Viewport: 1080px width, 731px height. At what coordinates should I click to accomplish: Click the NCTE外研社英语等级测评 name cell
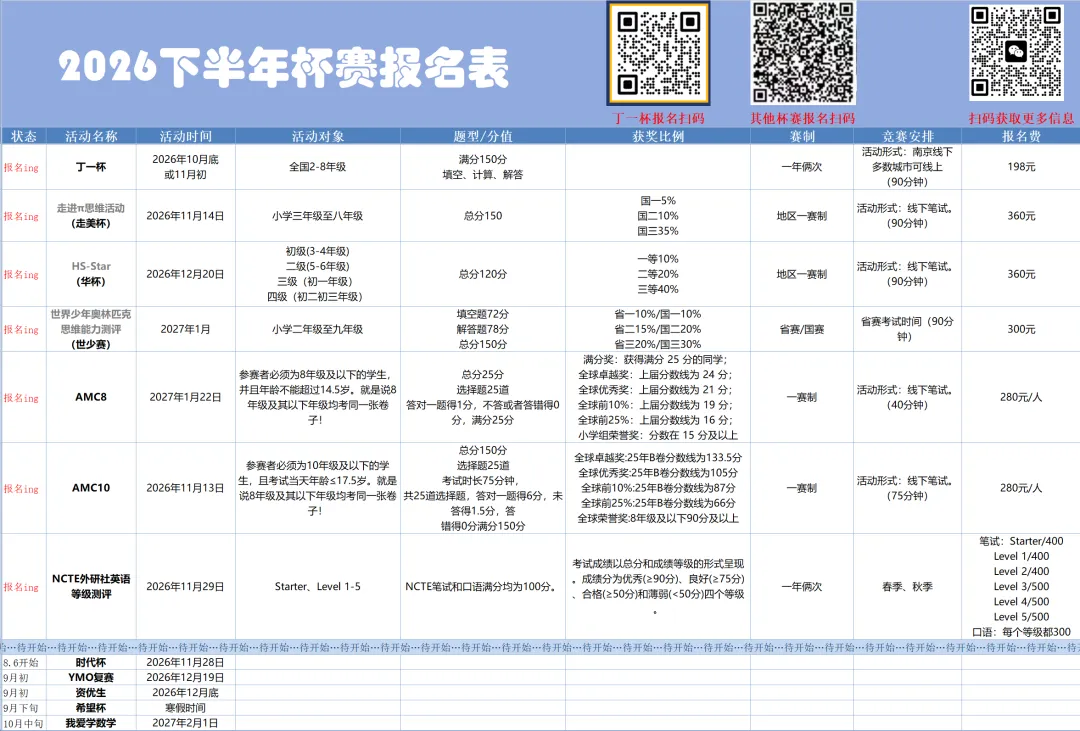[91, 586]
